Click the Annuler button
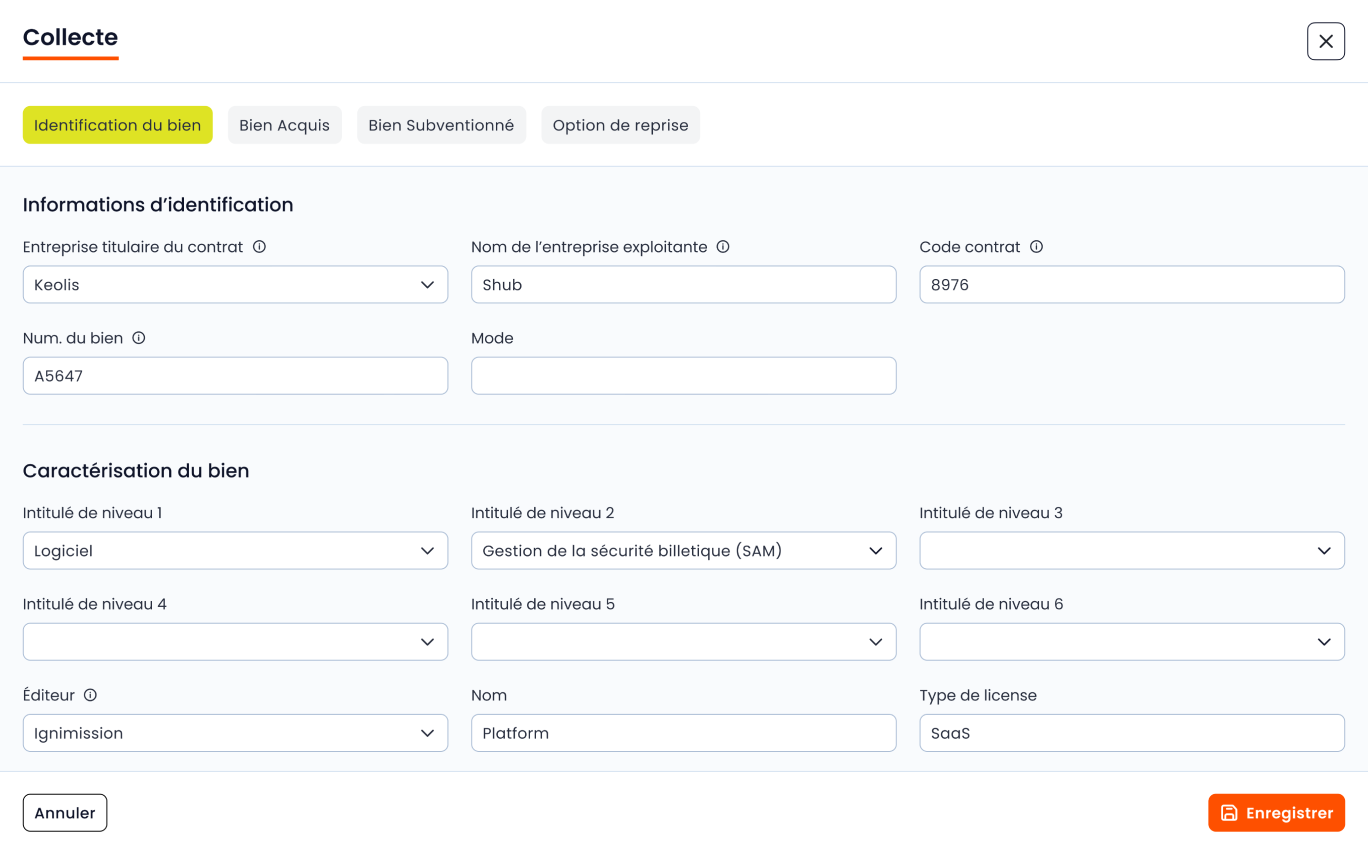 point(65,813)
